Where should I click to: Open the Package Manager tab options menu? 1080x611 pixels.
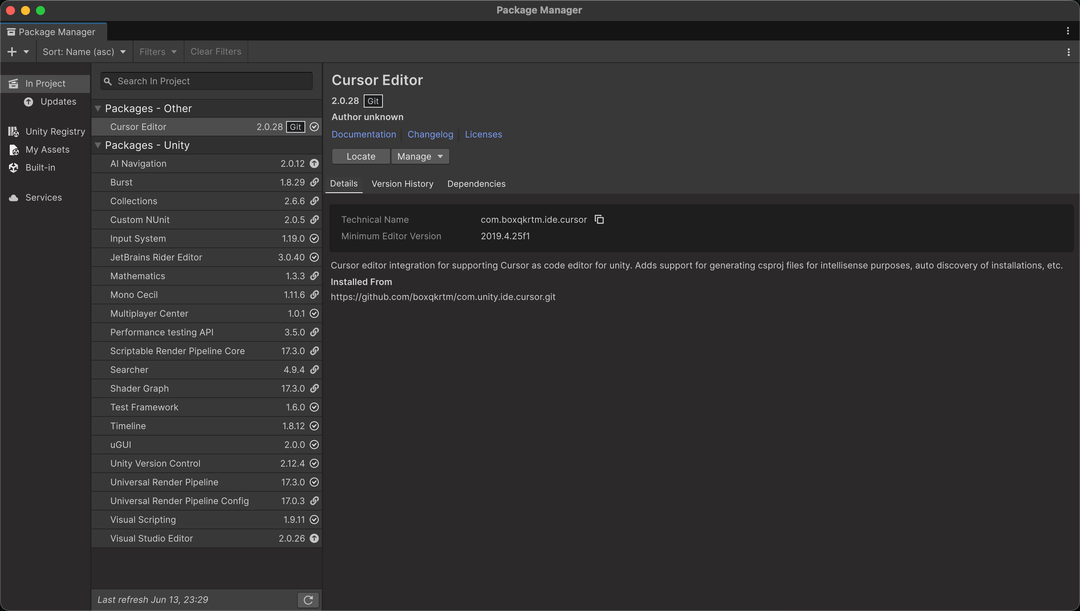[x=1068, y=31]
